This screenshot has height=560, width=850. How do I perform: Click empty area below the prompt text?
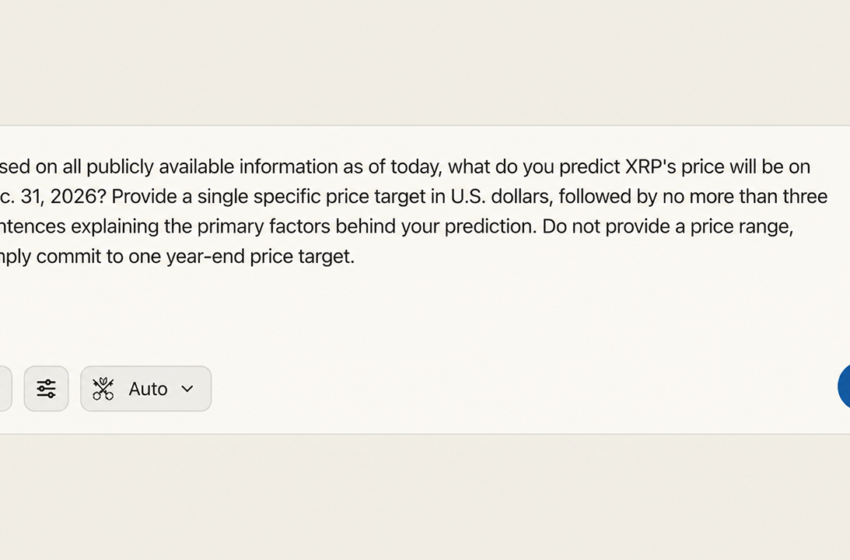click(x=423, y=314)
